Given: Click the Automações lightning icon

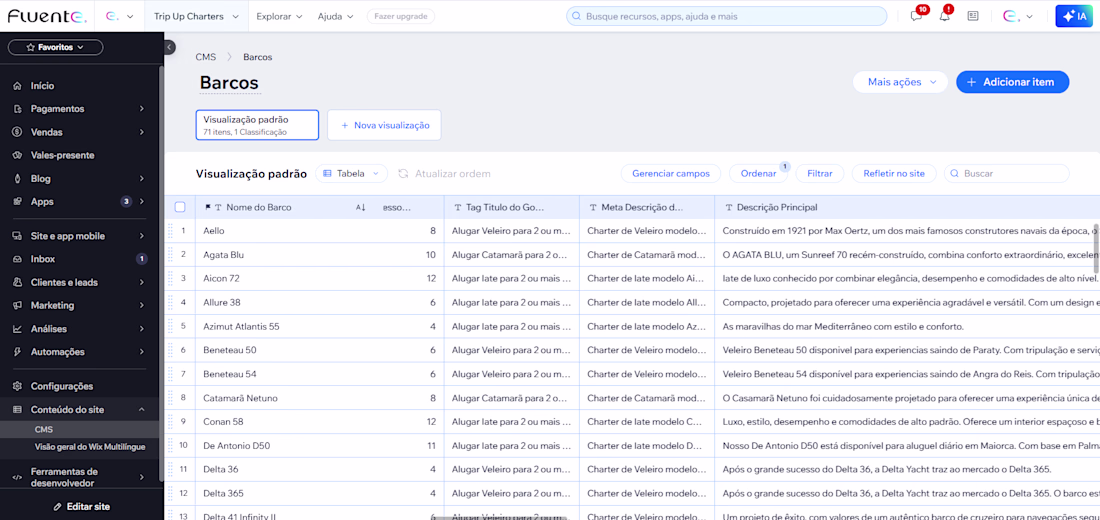Looking at the screenshot, I should click(x=18, y=352).
